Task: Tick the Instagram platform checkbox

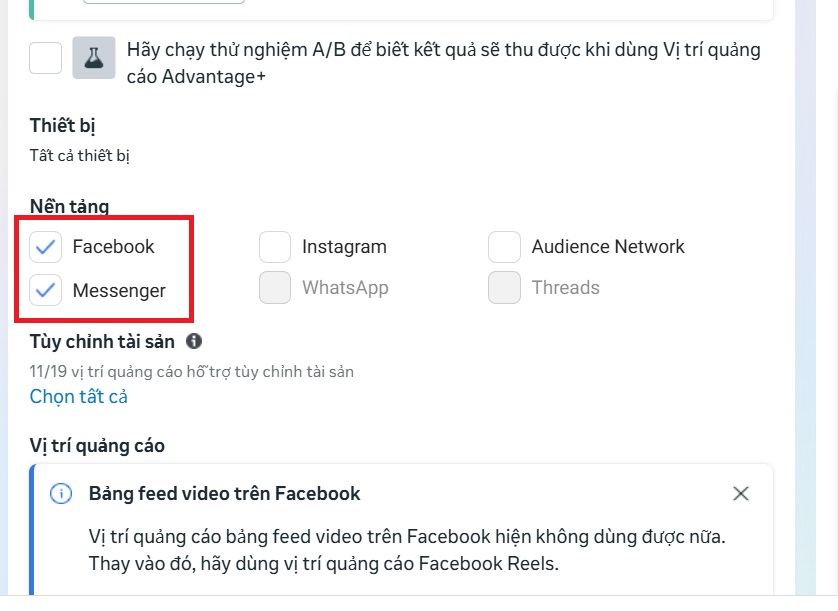Action: coord(275,246)
